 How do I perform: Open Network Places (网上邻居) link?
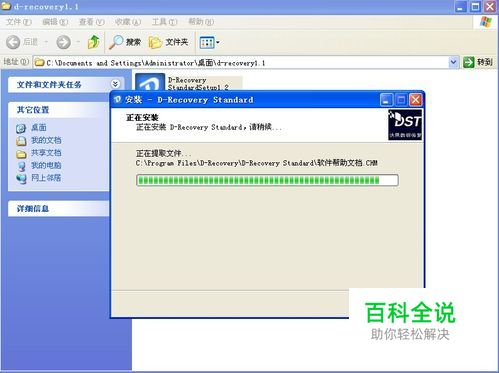pos(46,178)
